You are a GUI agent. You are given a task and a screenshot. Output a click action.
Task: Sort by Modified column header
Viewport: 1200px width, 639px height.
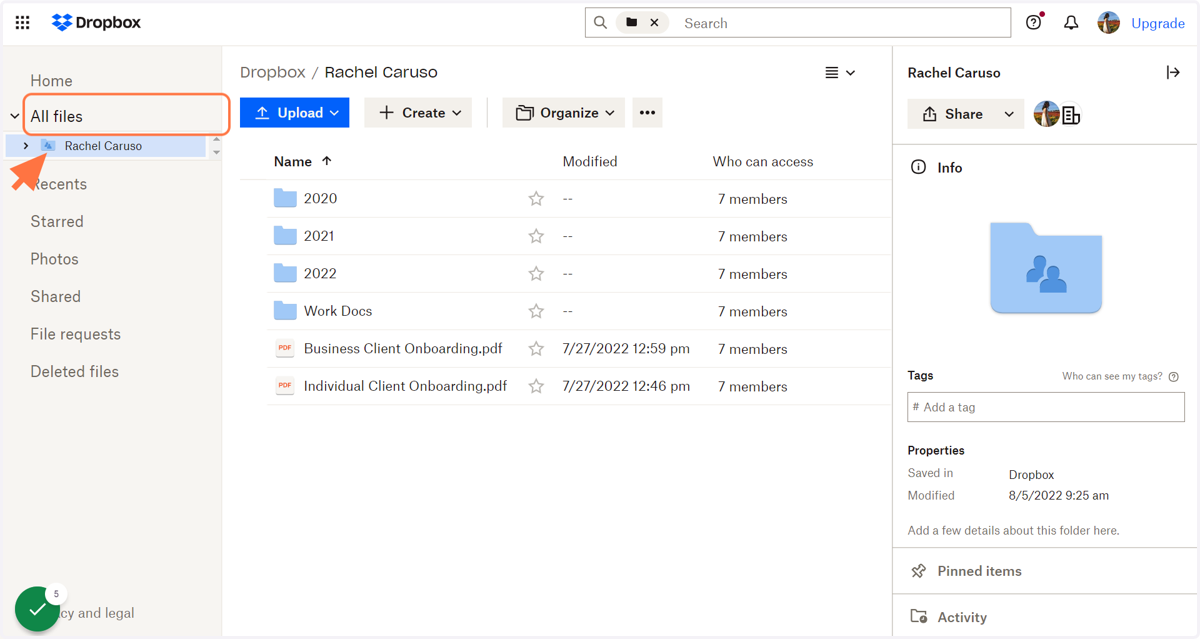tap(590, 161)
